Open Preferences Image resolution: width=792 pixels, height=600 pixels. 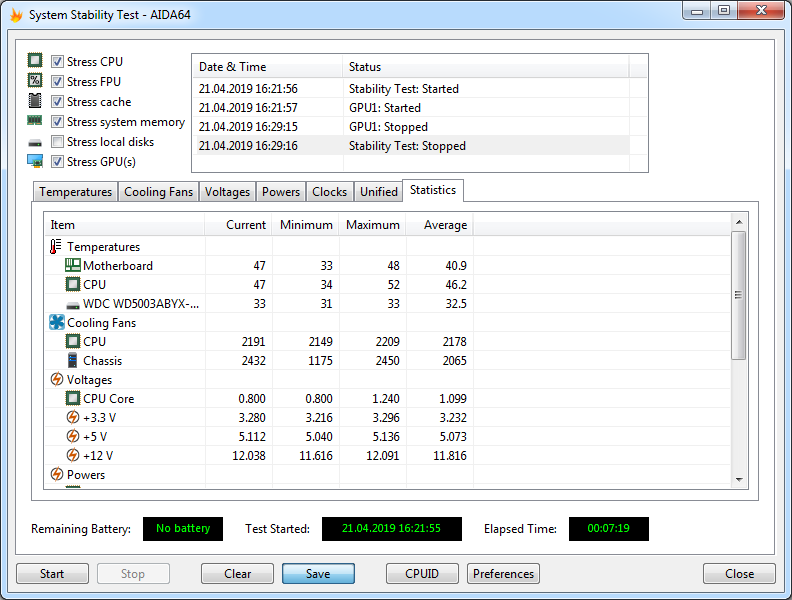pos(504,574)
